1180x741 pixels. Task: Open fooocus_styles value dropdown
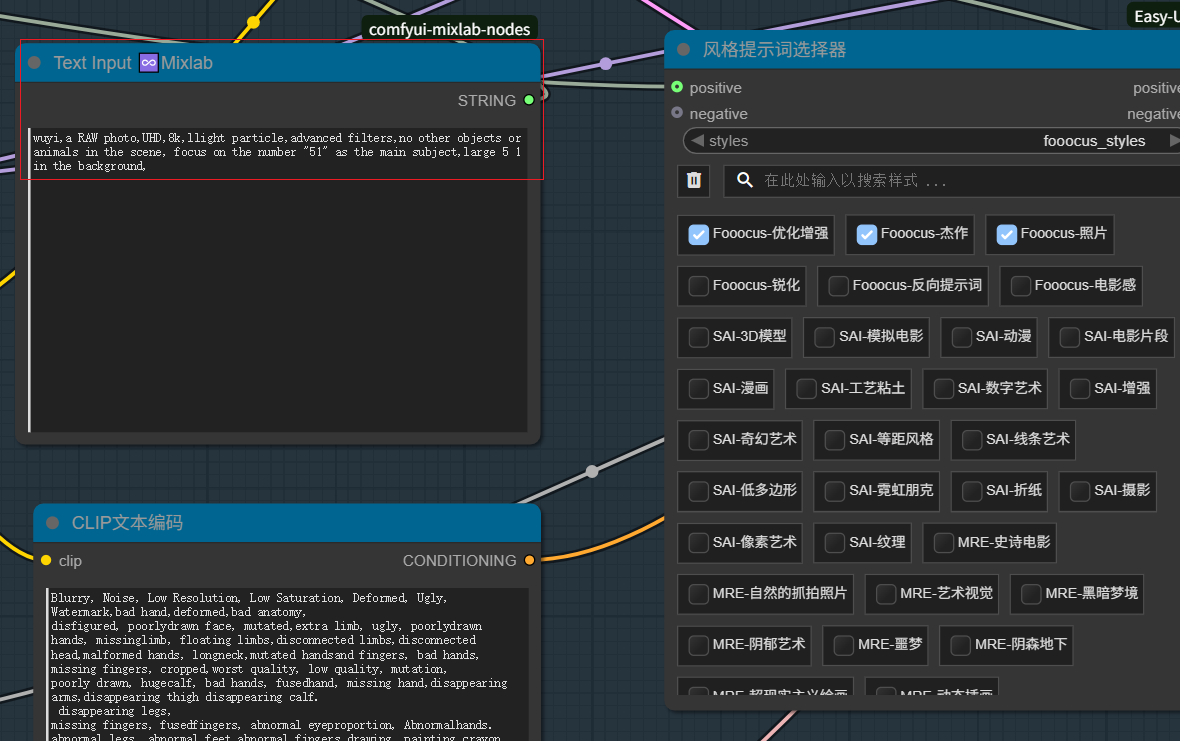tap(1094, 141)
